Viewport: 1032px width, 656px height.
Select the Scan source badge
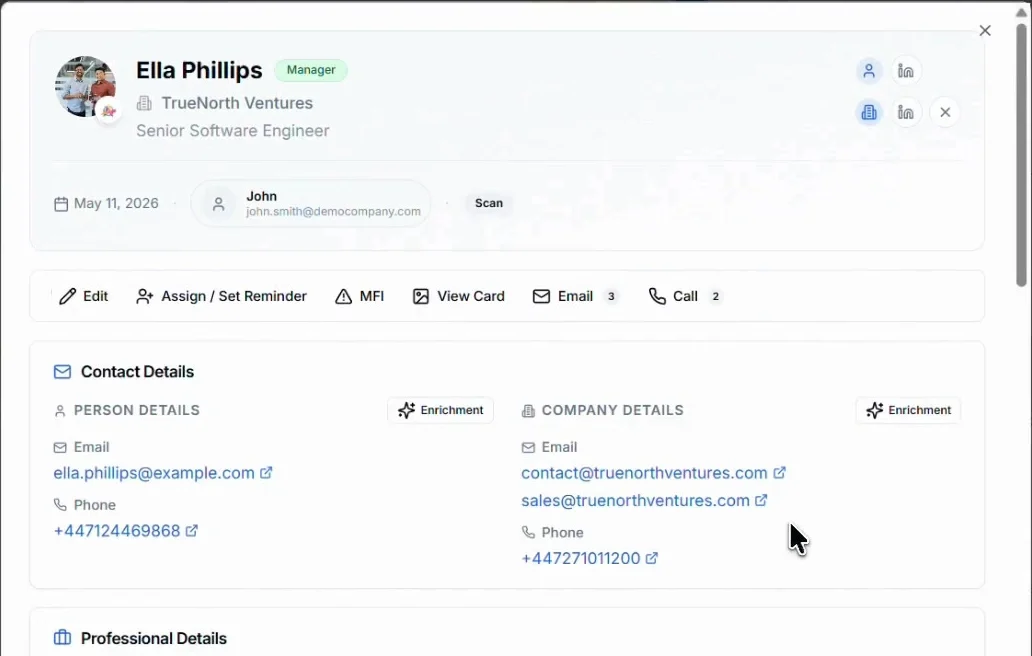coord(489,203)
